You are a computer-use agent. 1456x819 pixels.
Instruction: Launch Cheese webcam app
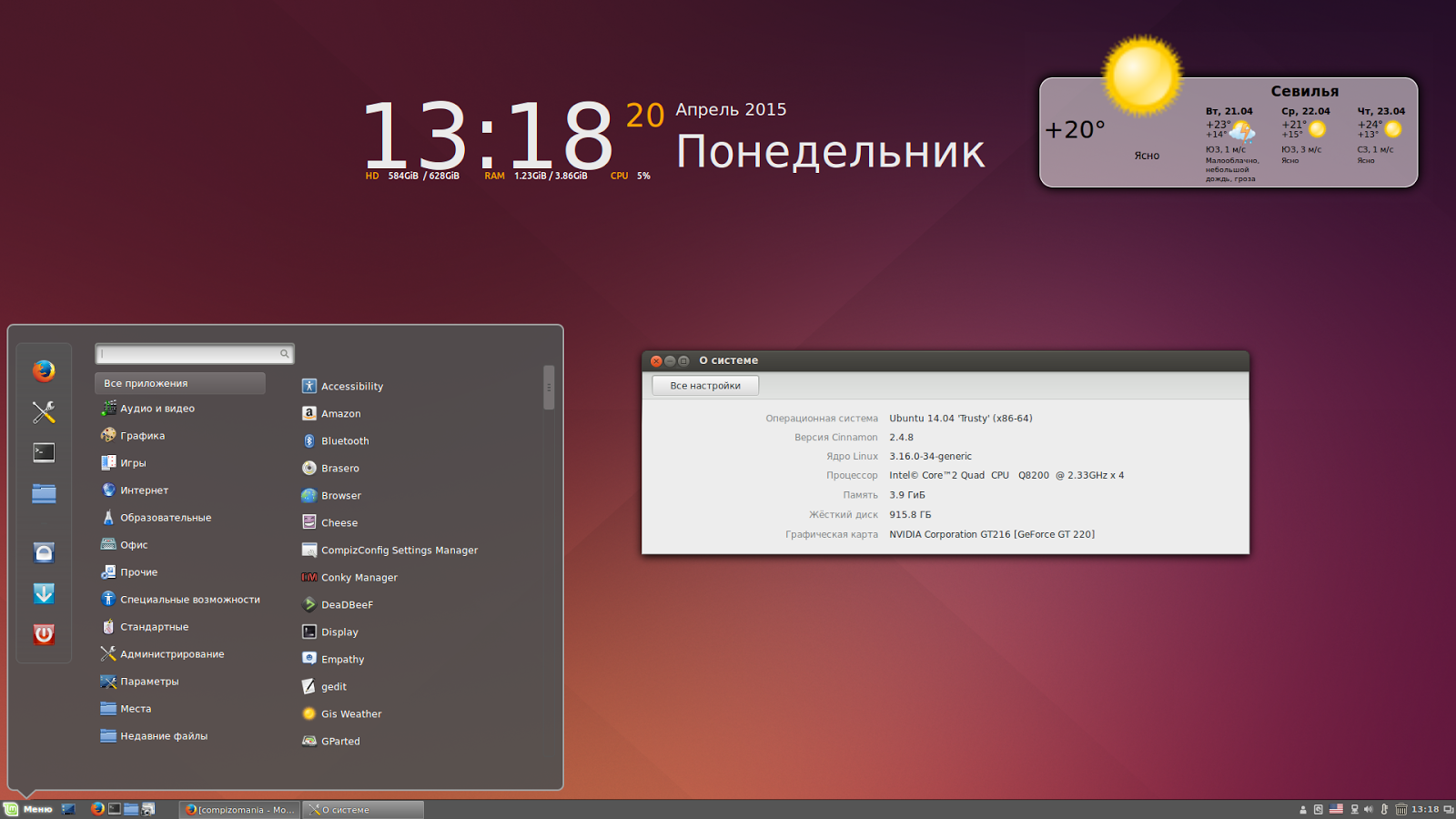click(329, 523)
